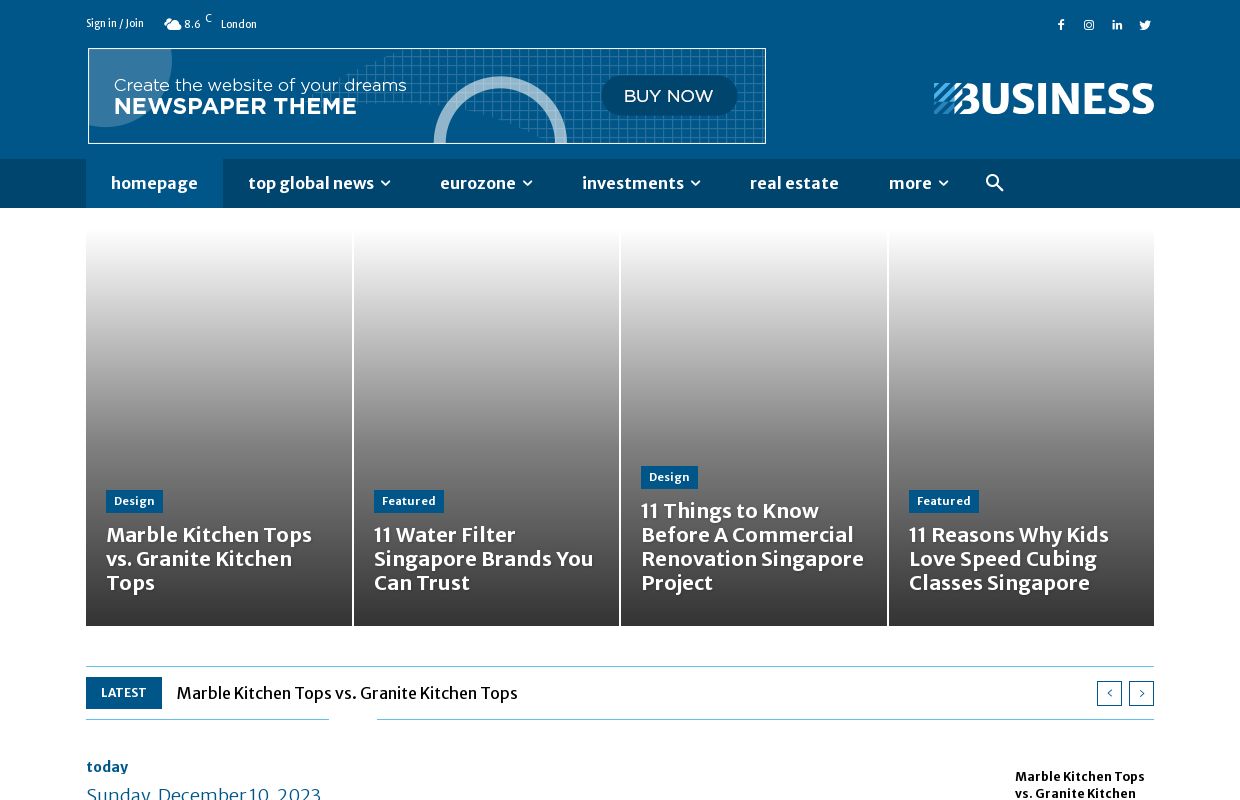Open the Marble Kitchen Tops article headline

coord(209,559)
